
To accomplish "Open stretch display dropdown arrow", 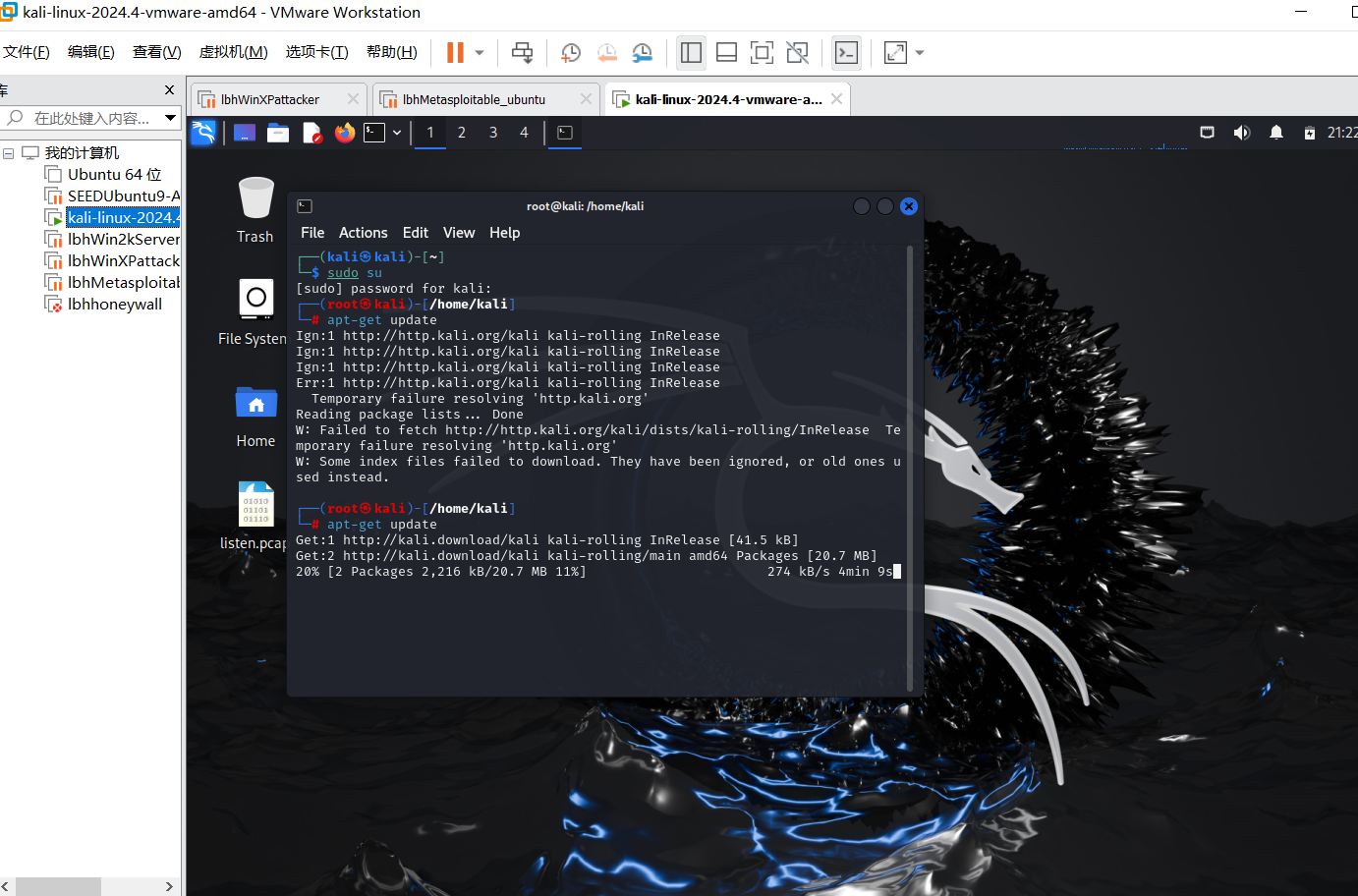I will pyautogui.click(x=920, y=53).
